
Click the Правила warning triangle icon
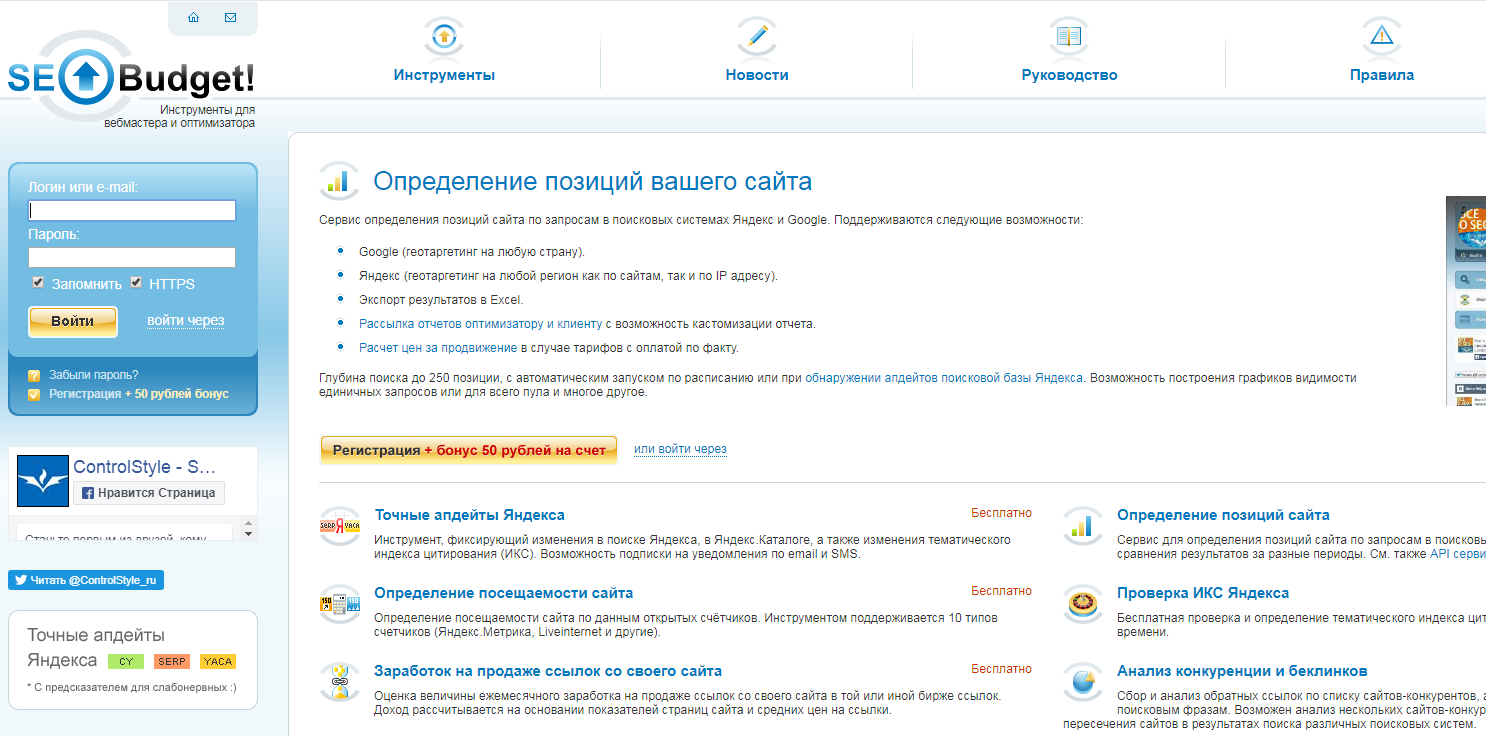(x=1382, y=37)
